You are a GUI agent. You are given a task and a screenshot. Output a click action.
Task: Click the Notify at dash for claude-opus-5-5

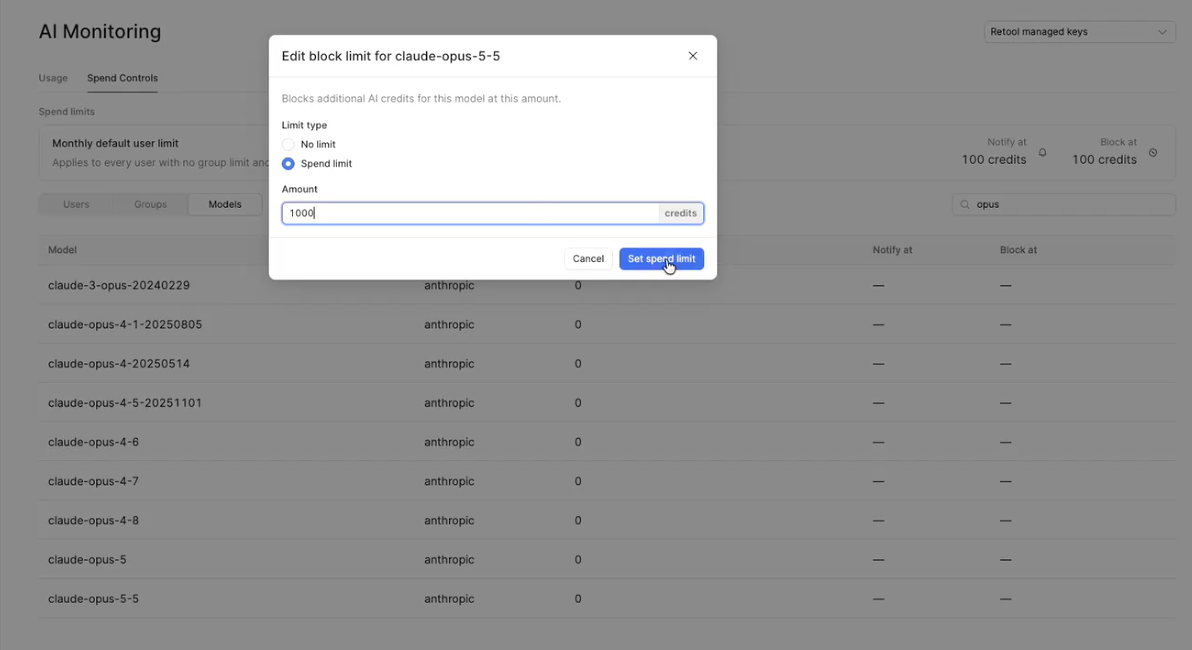879,598
